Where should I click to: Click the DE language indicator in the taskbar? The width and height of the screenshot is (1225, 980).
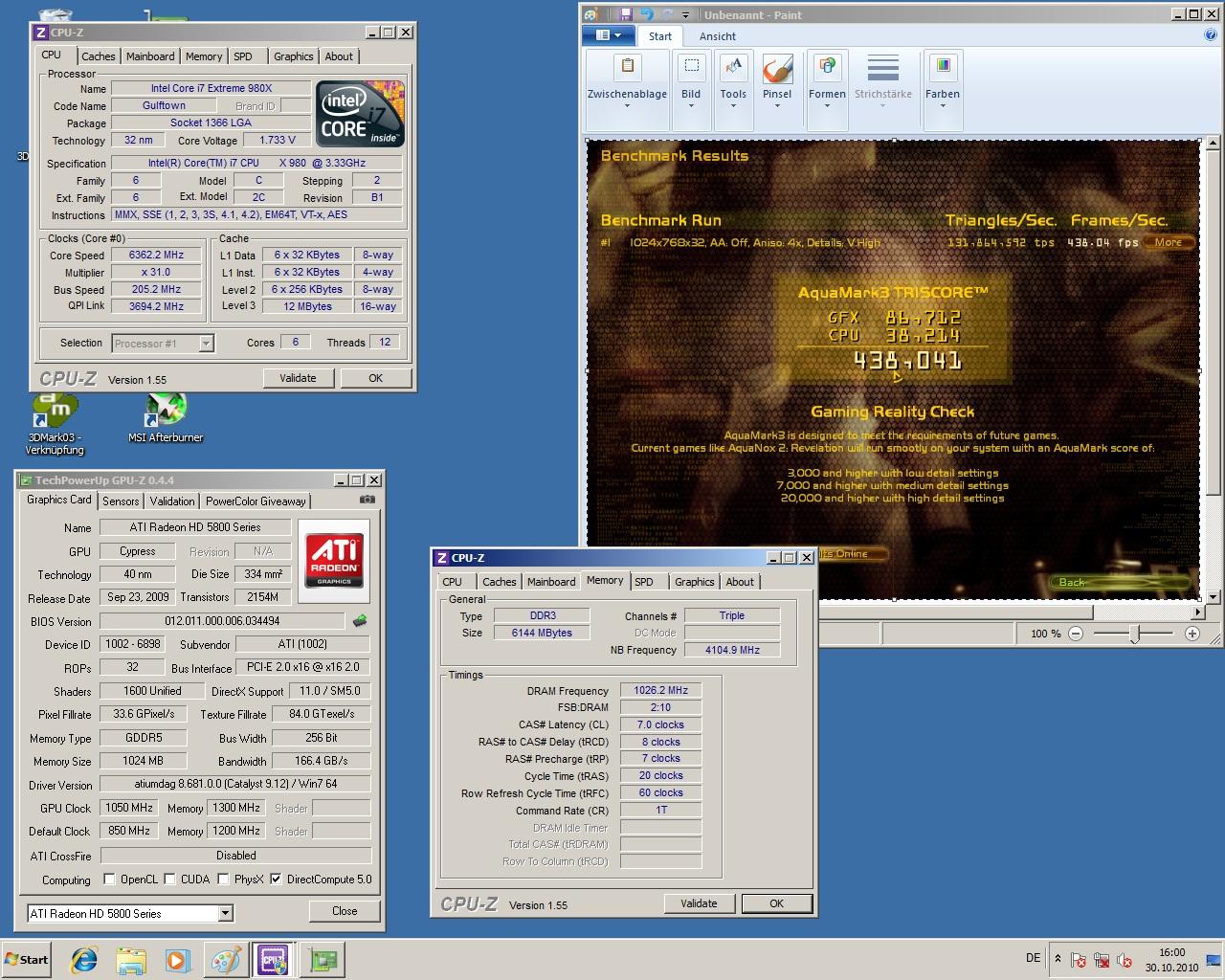point(1034,958)
